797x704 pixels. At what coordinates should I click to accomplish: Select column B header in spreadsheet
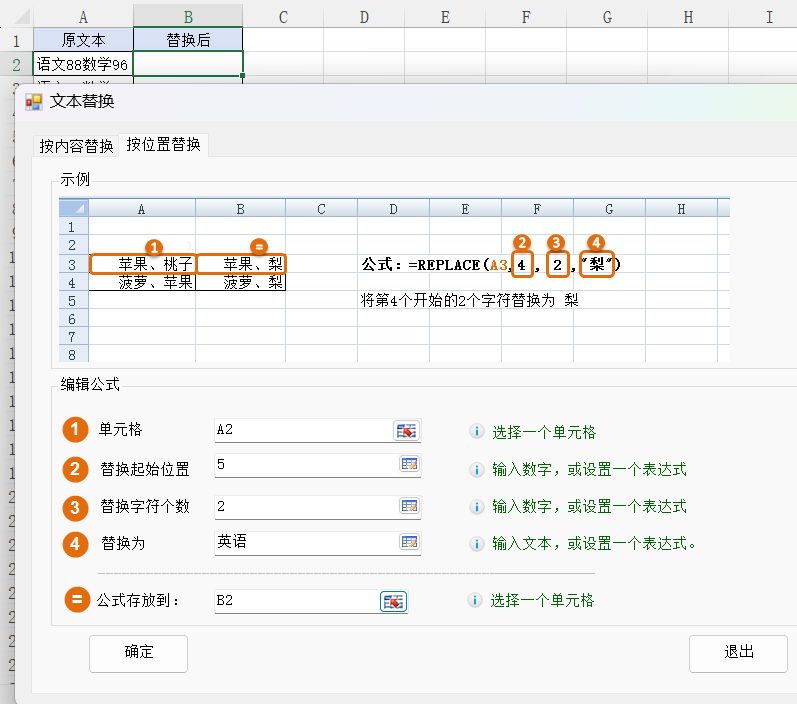point(188,16)
